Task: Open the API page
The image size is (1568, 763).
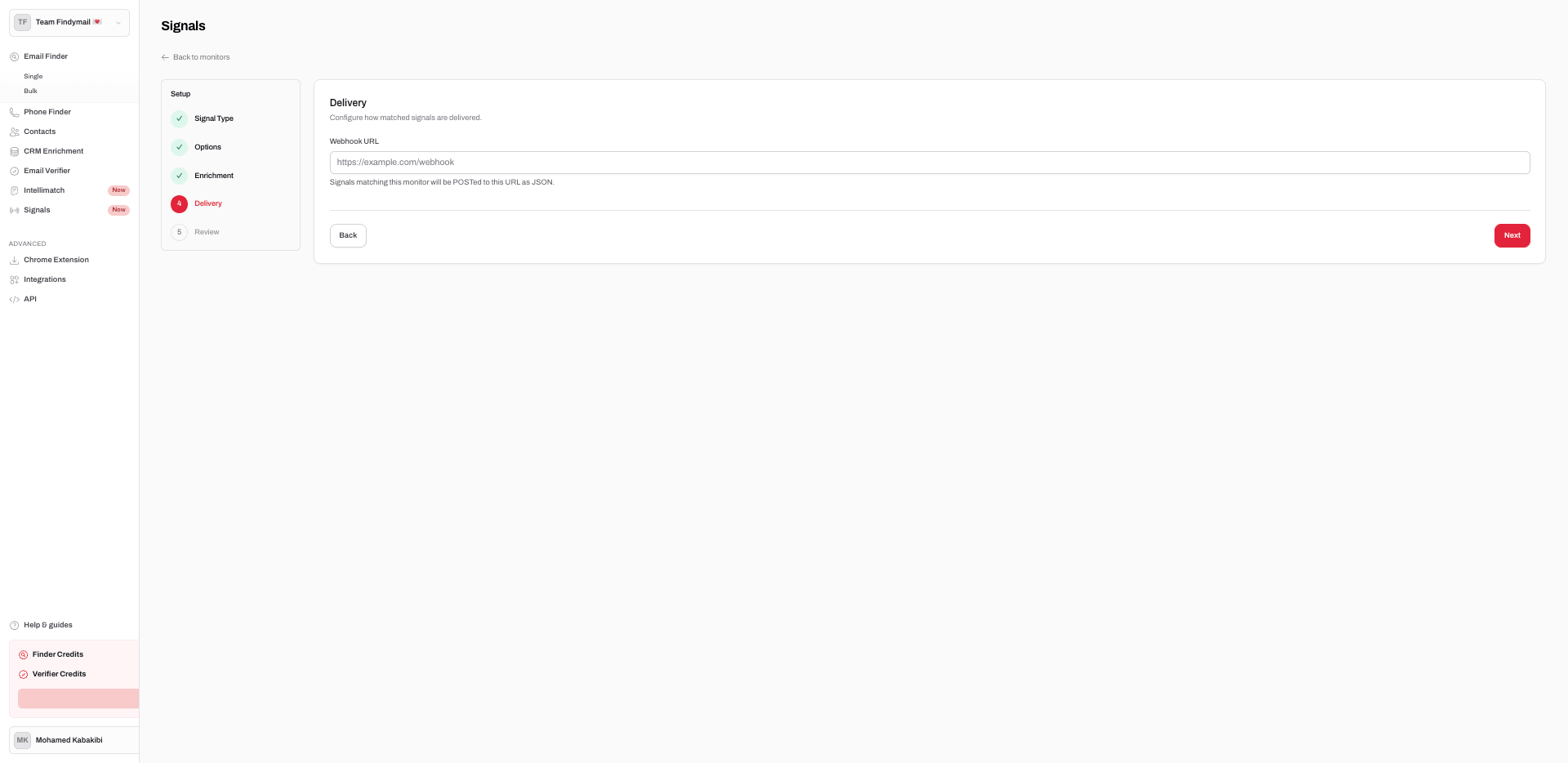Action: 30,299
